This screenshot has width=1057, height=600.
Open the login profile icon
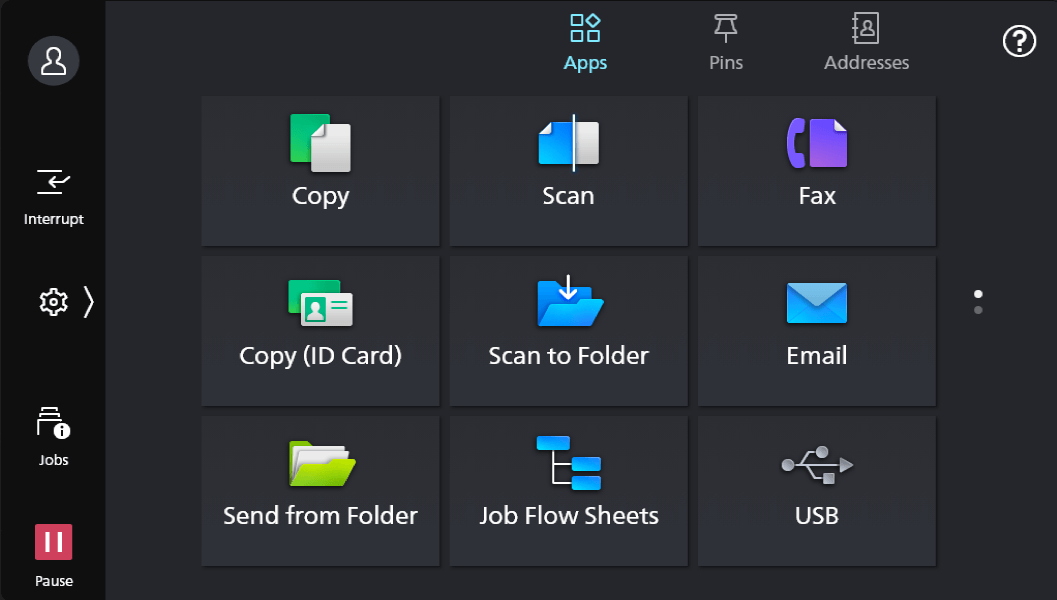click(x=53, y=60)
